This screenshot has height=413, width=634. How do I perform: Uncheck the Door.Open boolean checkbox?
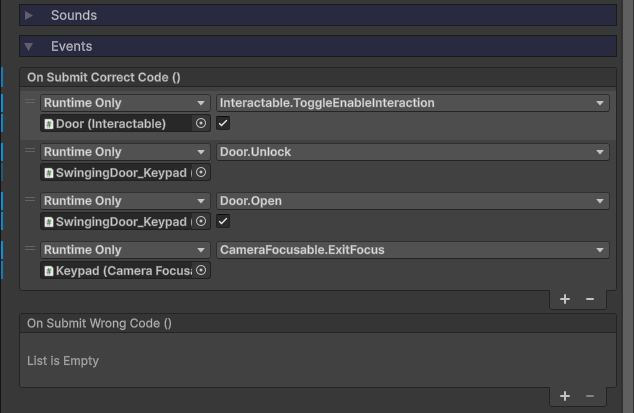point(223,221)
